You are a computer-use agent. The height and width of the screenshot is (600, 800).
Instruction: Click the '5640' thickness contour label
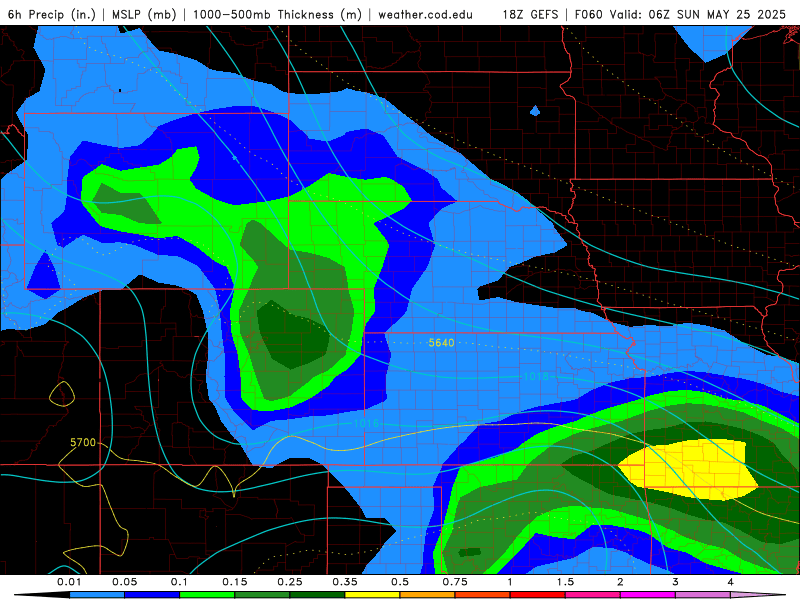pos(441,343)
